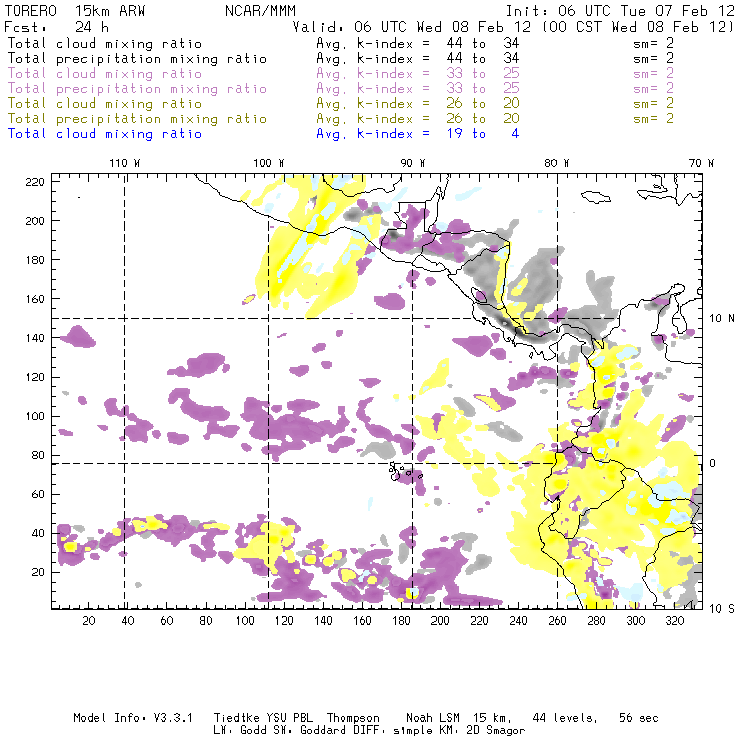Viewport: 740px width, 740px height.
Task: Click left axis grid label "120"
Action: (35, 377)
